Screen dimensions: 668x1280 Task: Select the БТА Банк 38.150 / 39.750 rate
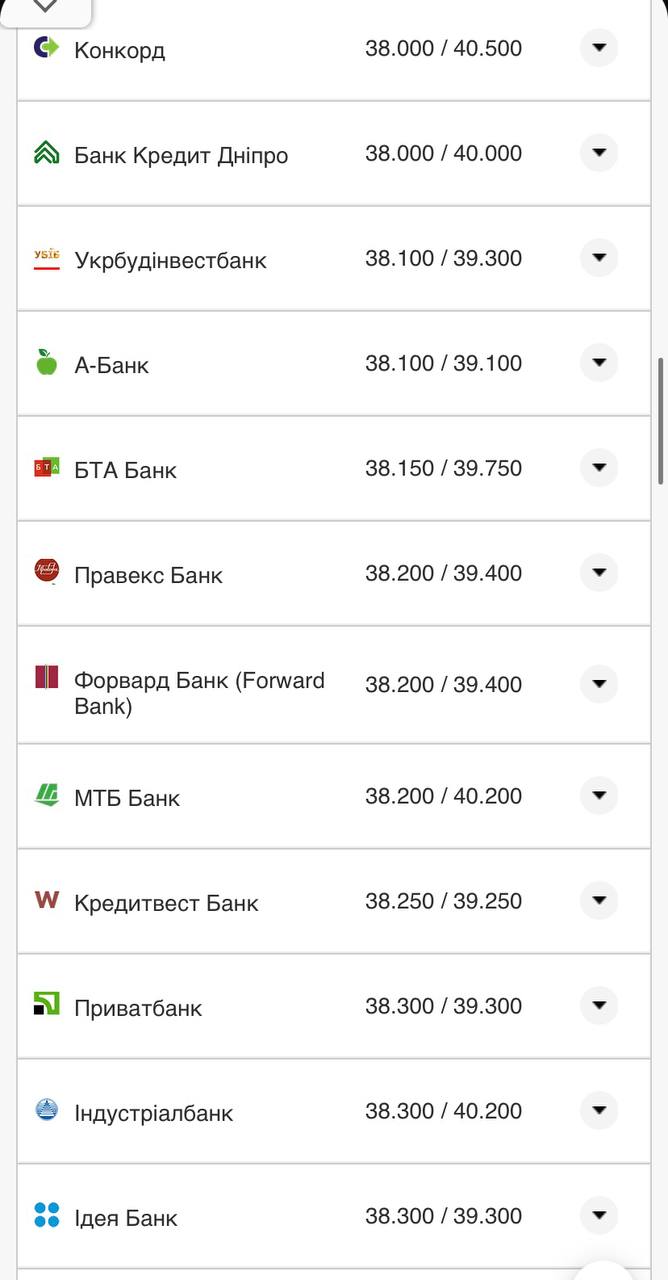click(443, 468)
